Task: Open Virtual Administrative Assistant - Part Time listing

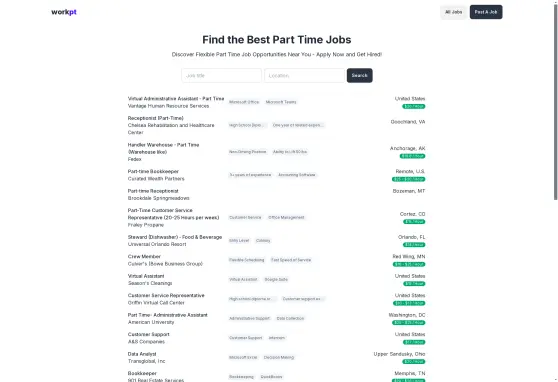Action: (176, 99)
